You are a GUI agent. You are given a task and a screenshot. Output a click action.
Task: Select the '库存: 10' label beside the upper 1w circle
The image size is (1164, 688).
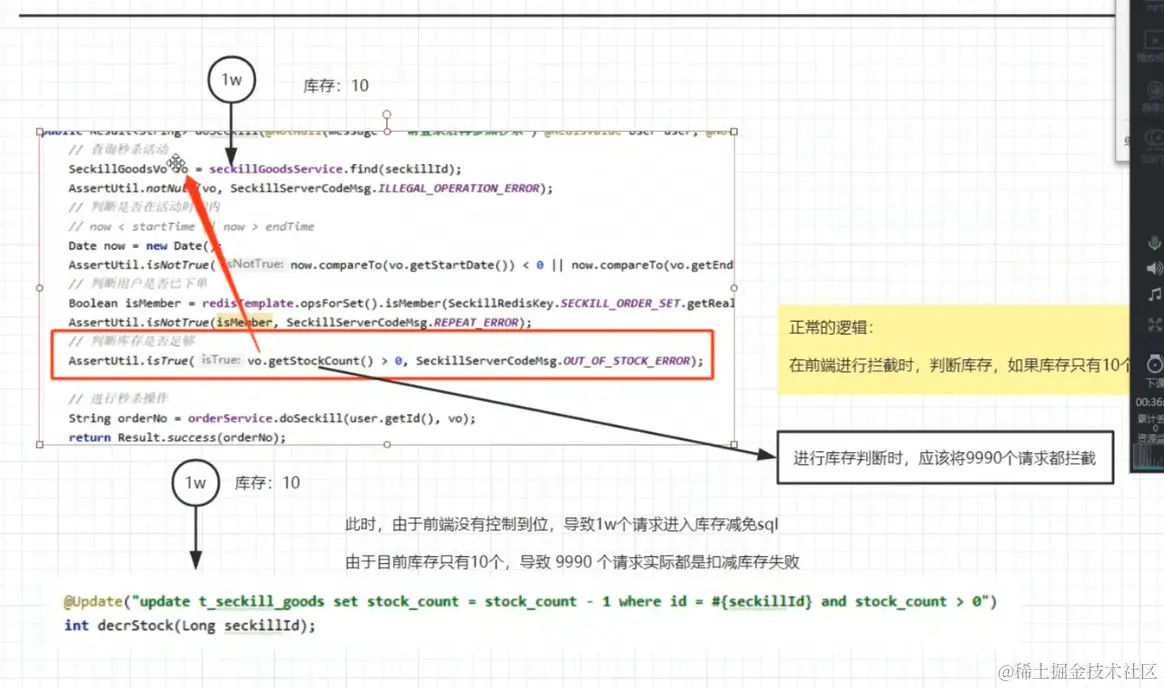(336, 86)
